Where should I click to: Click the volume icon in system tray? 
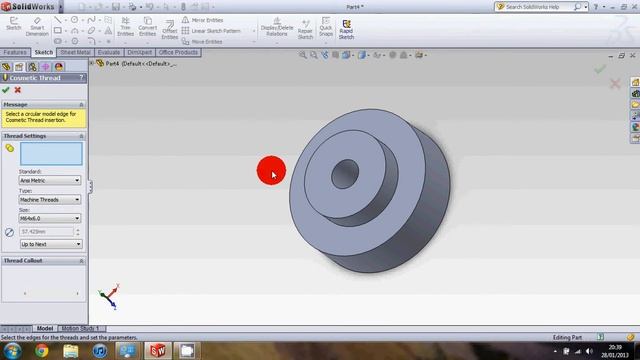pyautogui.click(x=589, y=351)
